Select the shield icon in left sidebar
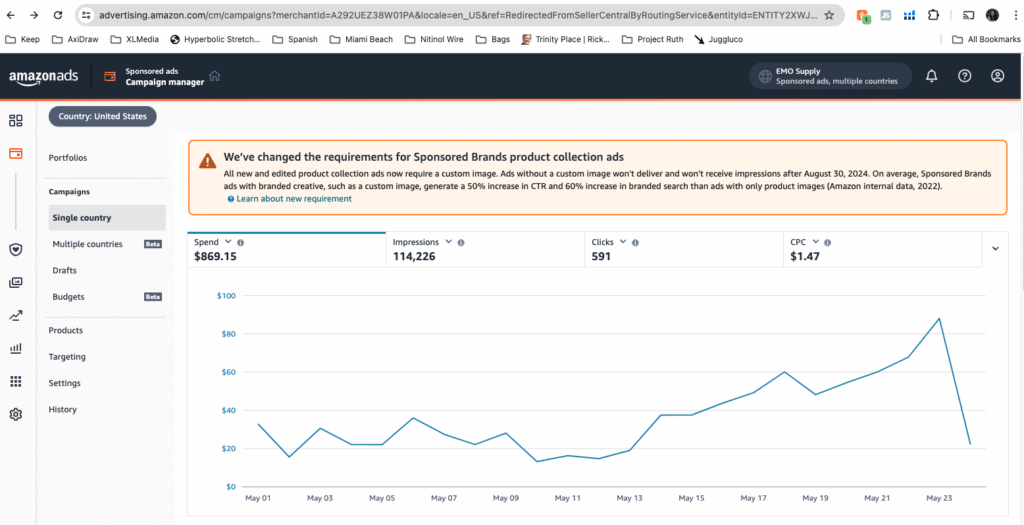The image size is (1024, 525). 16,250
